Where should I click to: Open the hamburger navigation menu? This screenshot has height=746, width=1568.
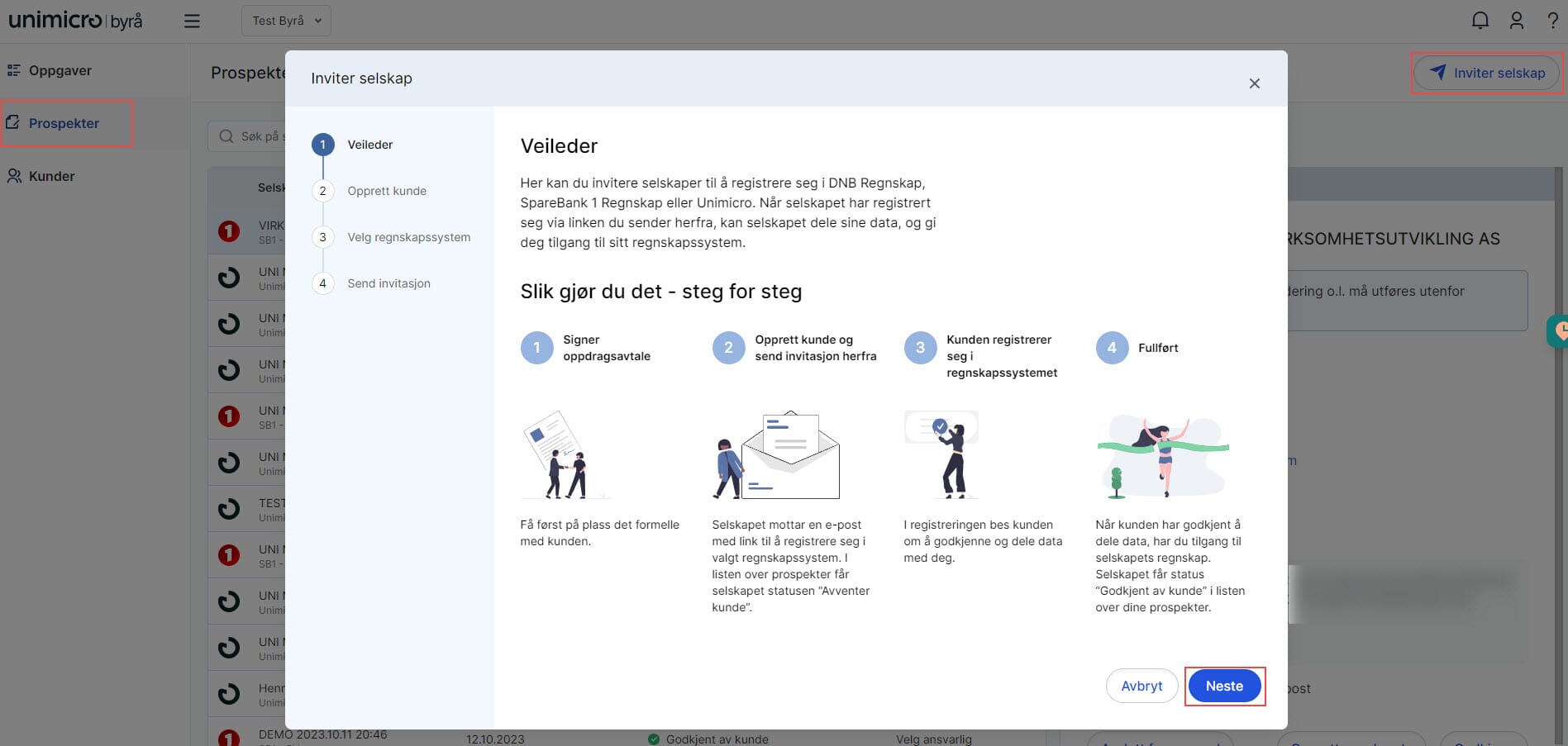click(x=192, y=21)
